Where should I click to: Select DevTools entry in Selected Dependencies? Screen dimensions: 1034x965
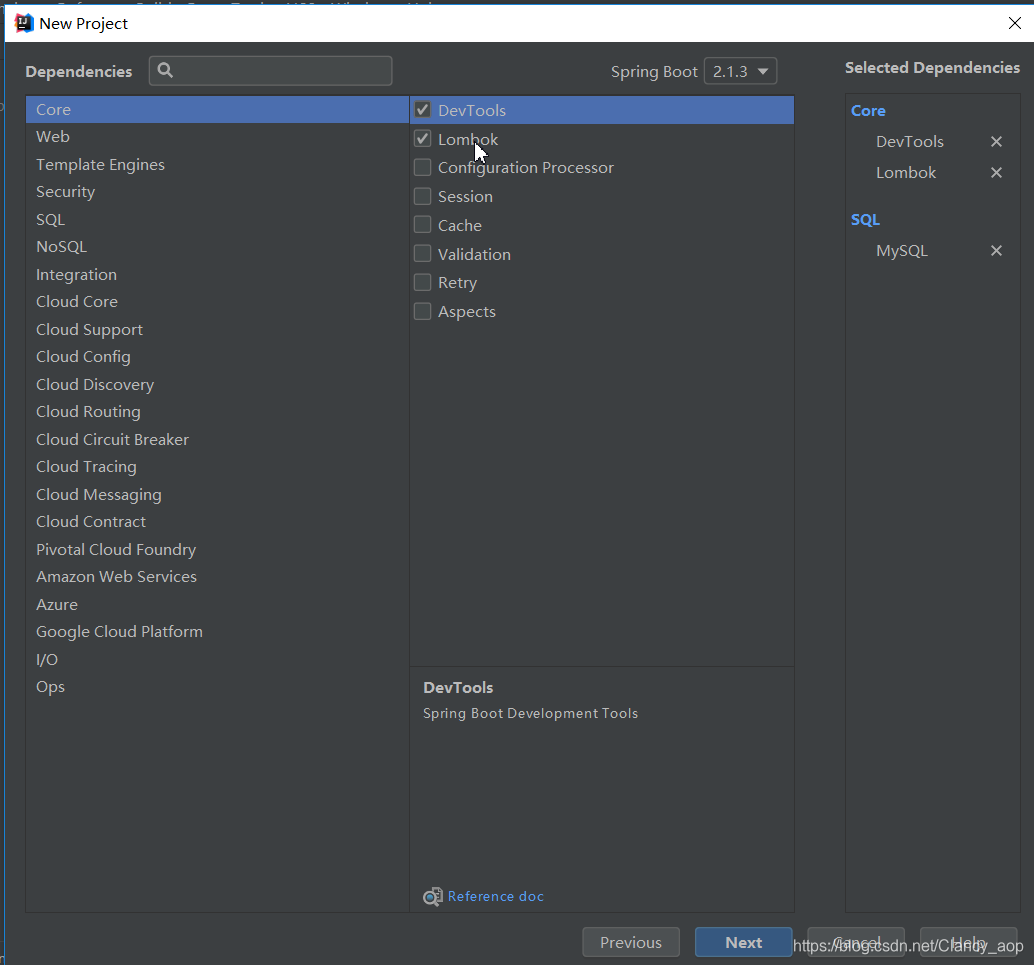click(x=909, y=142)
